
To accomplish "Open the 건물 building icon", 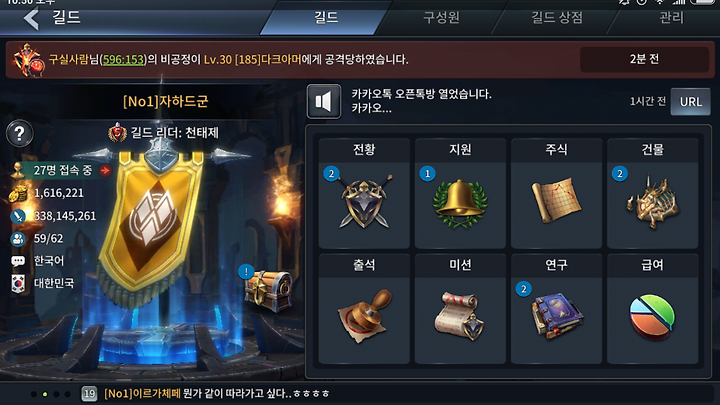I will [652, 202].
